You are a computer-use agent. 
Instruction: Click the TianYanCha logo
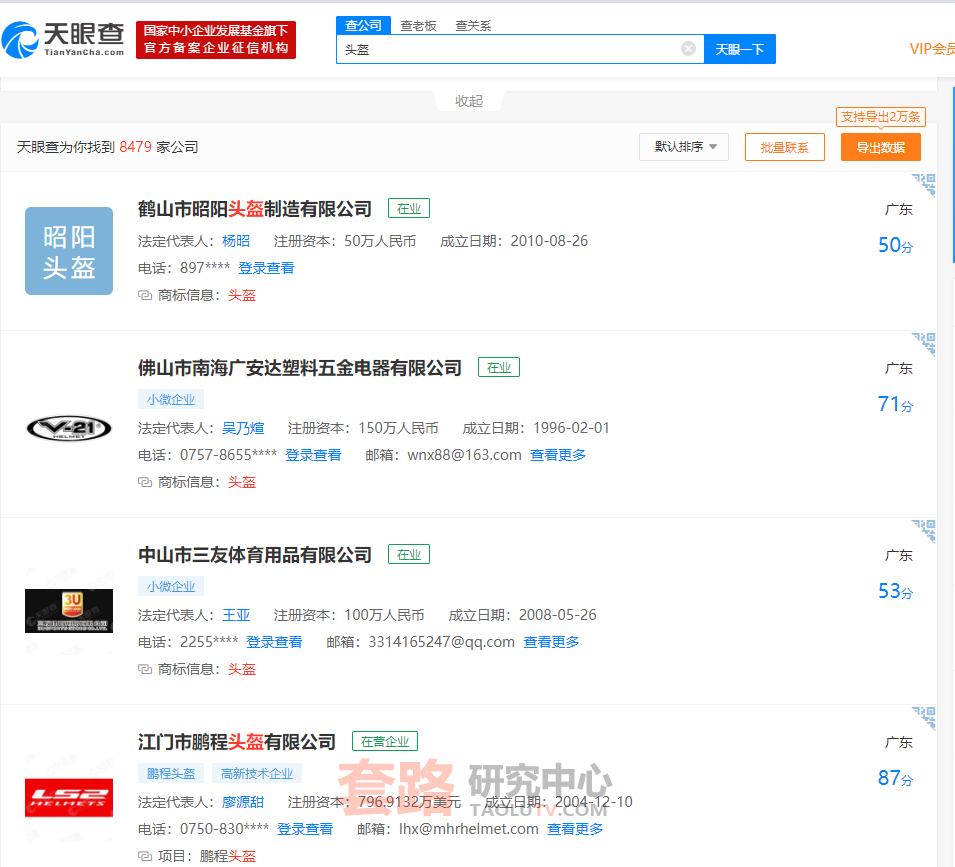[63, 40]
